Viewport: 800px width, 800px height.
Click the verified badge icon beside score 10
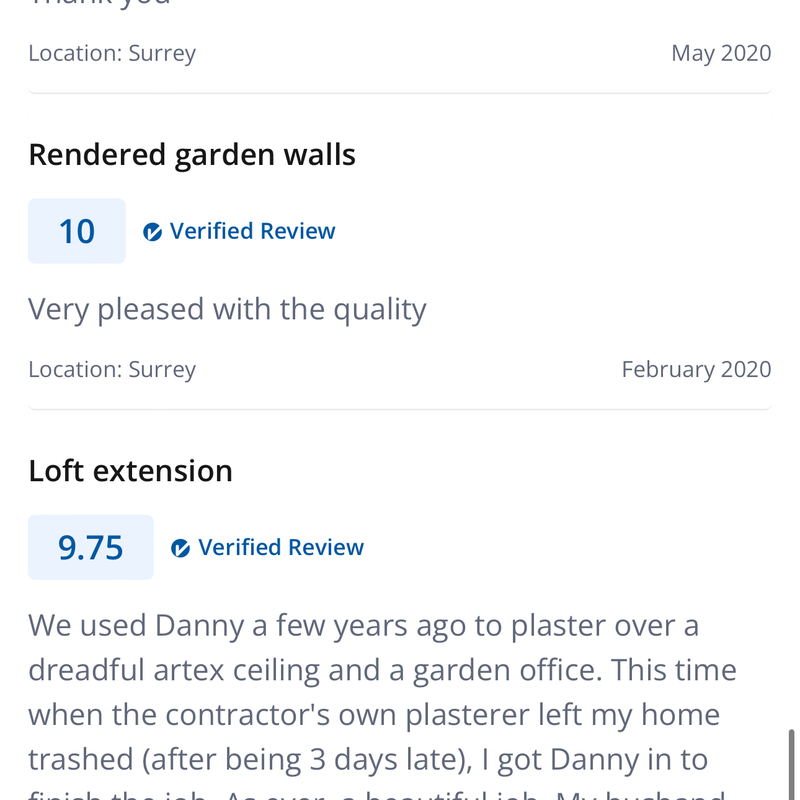[x=153, y=232]
